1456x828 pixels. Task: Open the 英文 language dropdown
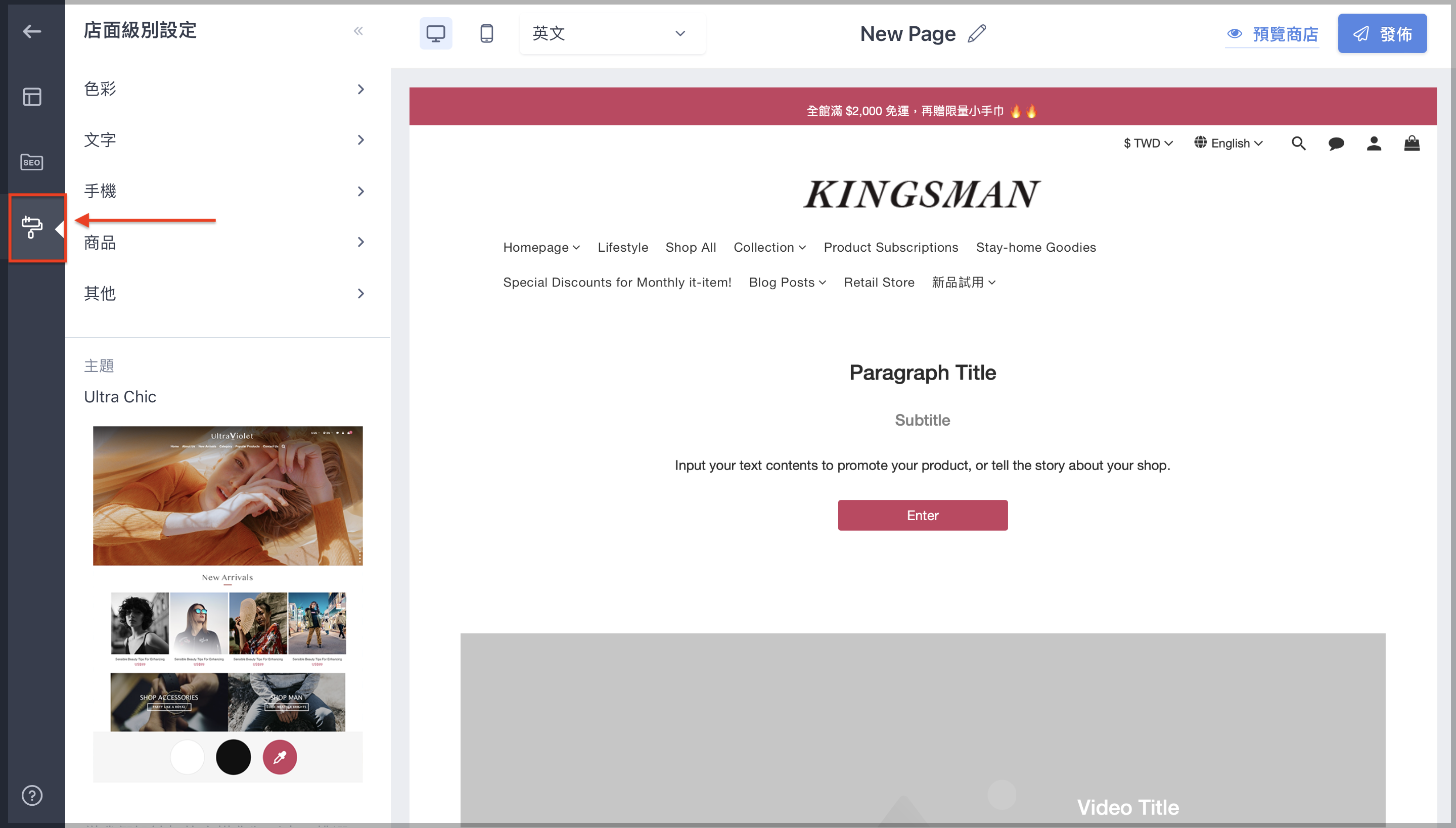[612, 33]
